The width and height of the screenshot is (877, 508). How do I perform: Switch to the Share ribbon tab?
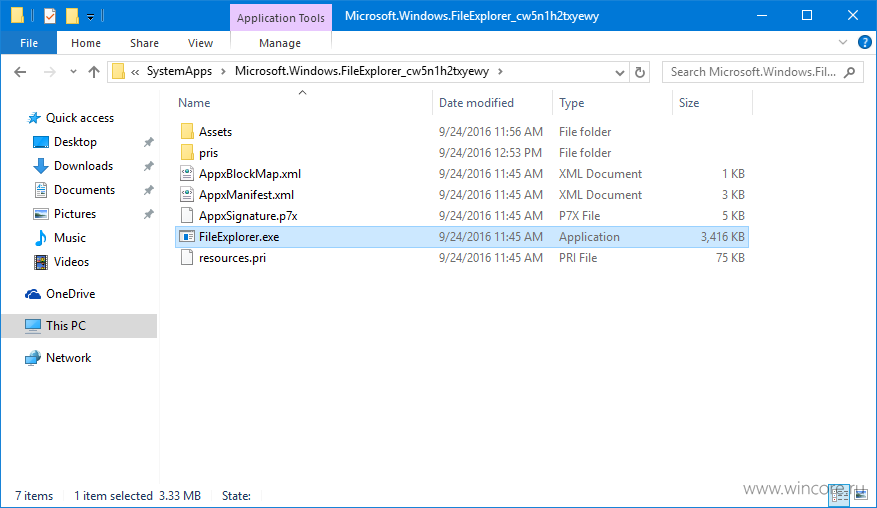144,43
